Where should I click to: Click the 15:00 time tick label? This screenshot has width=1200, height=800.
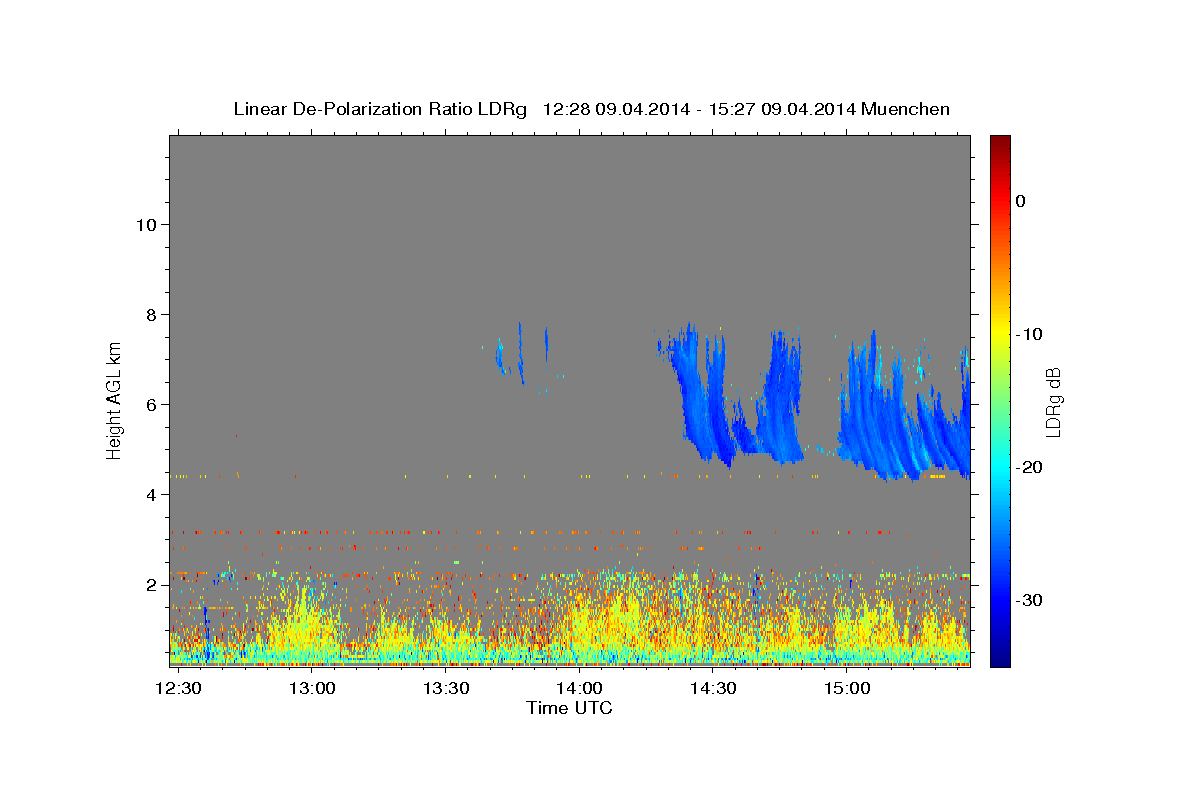(x=847, y=689)
